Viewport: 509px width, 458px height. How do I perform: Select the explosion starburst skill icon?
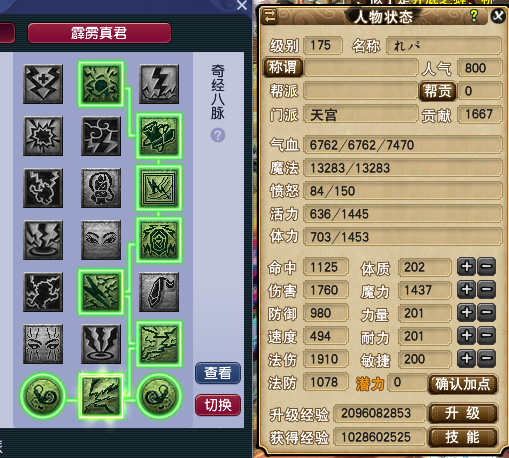click(43, 136)
